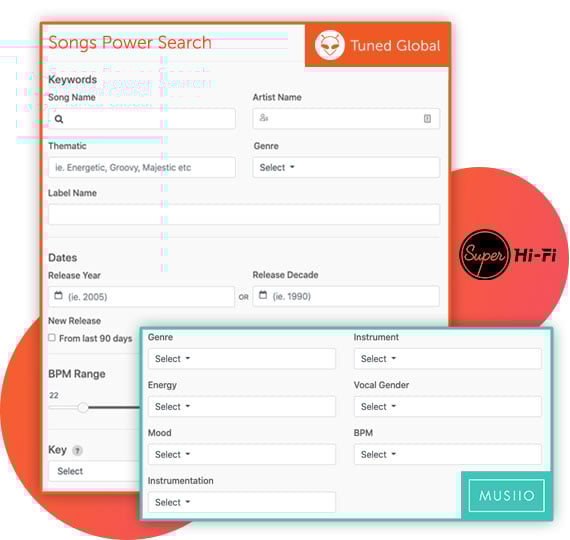The image size is (570, 540).
Task: Click the BPM Range slider handle
Action: point(83,408)
